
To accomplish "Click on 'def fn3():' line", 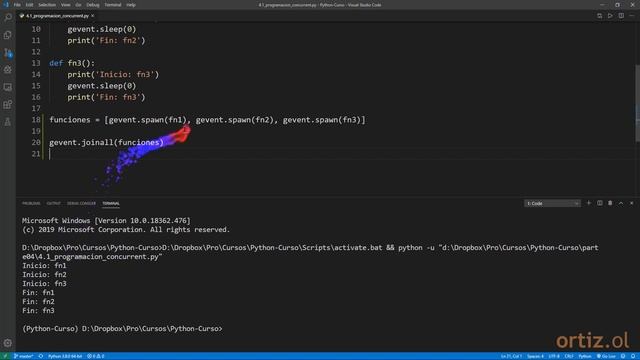I will 72,63.
